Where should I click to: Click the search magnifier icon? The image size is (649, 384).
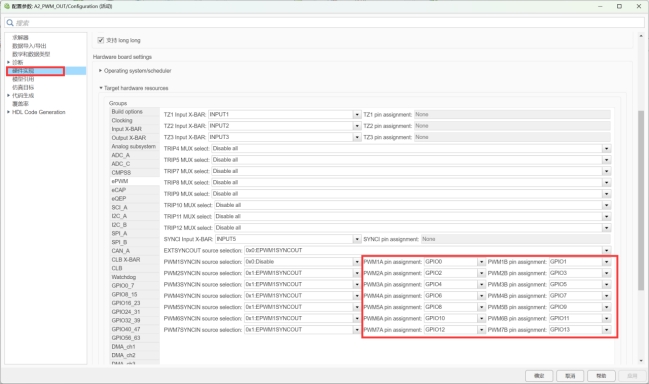coord(10,23)
